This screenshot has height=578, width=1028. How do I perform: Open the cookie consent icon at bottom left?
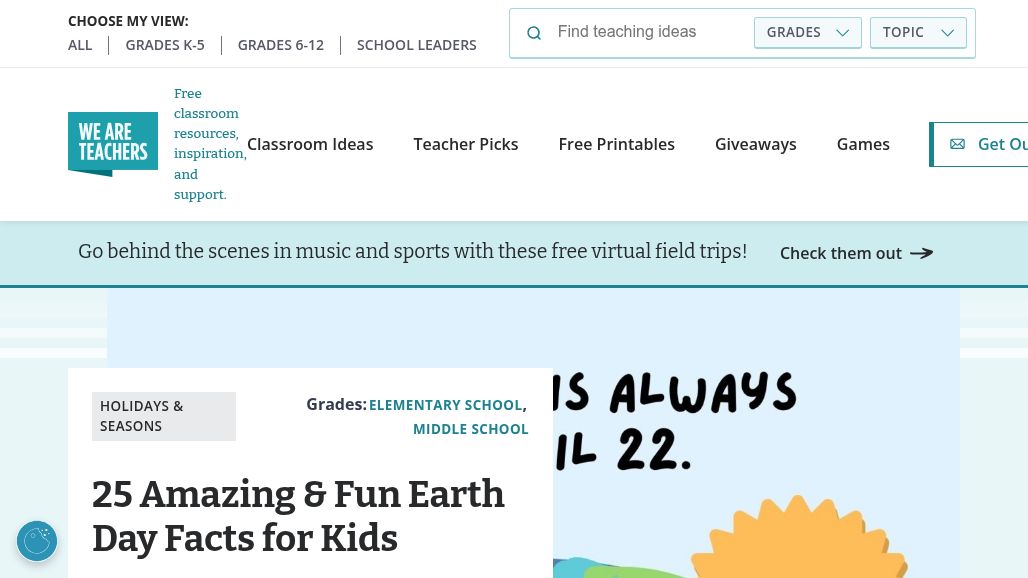37,541
